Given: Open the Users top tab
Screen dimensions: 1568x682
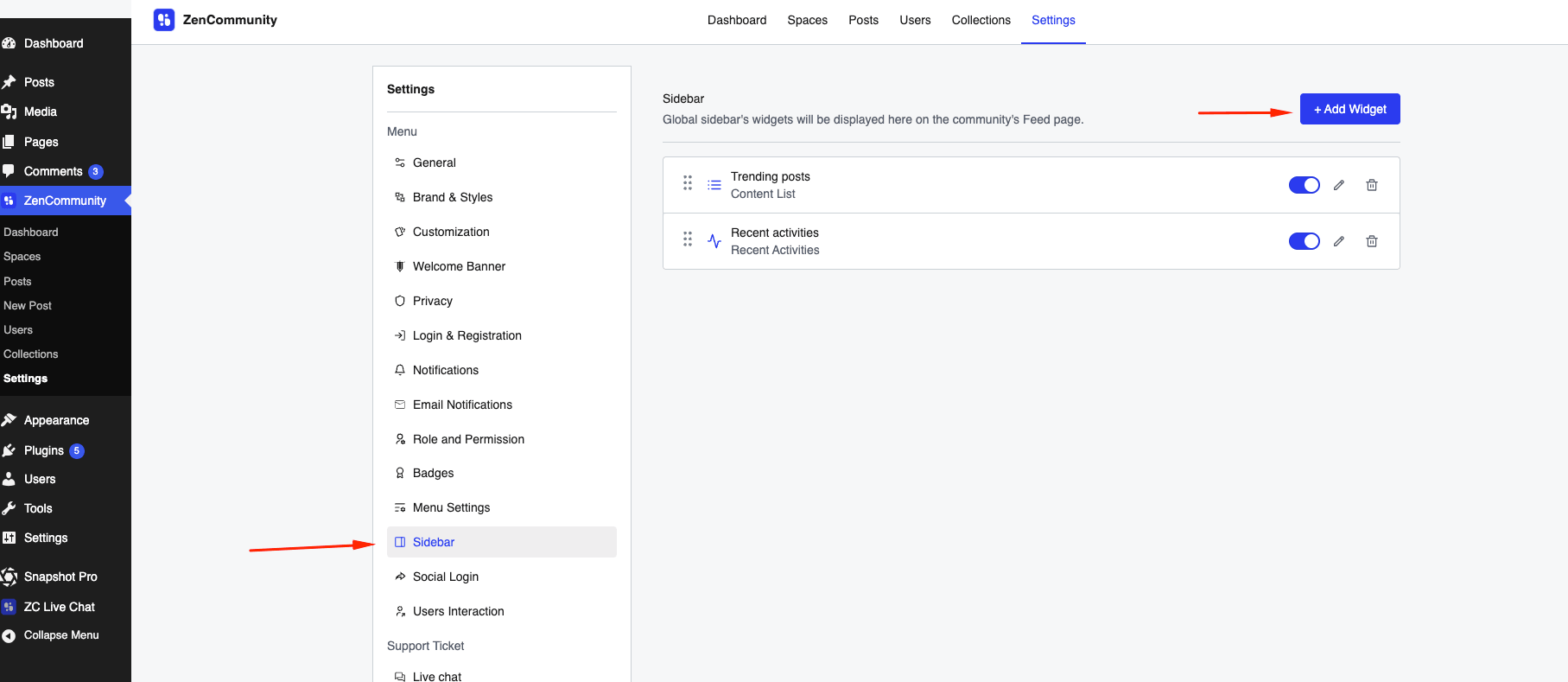Looking at the screenshot, I should tap(915, 20).
